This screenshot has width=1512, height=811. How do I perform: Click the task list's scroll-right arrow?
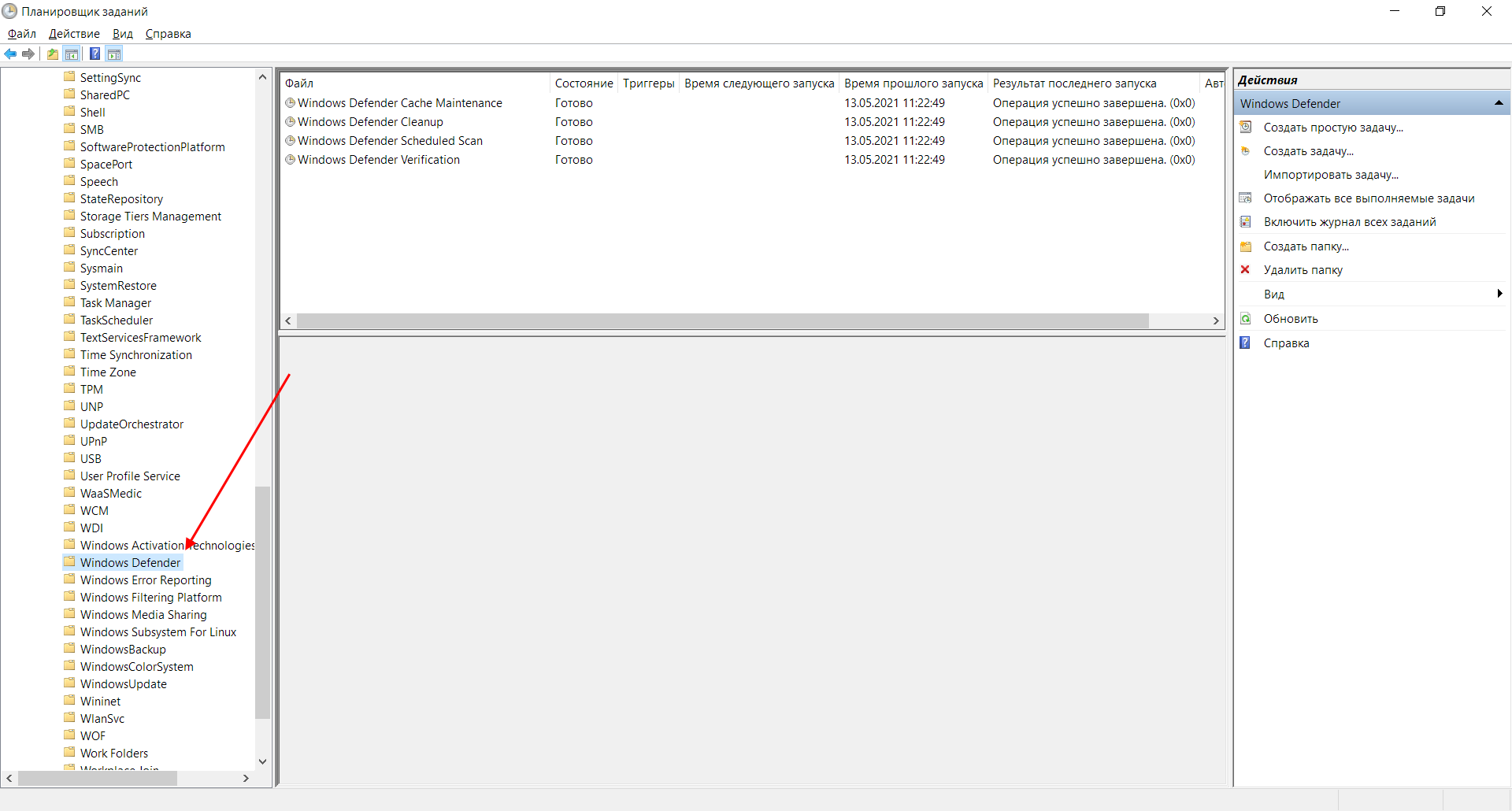point(1216,320)
